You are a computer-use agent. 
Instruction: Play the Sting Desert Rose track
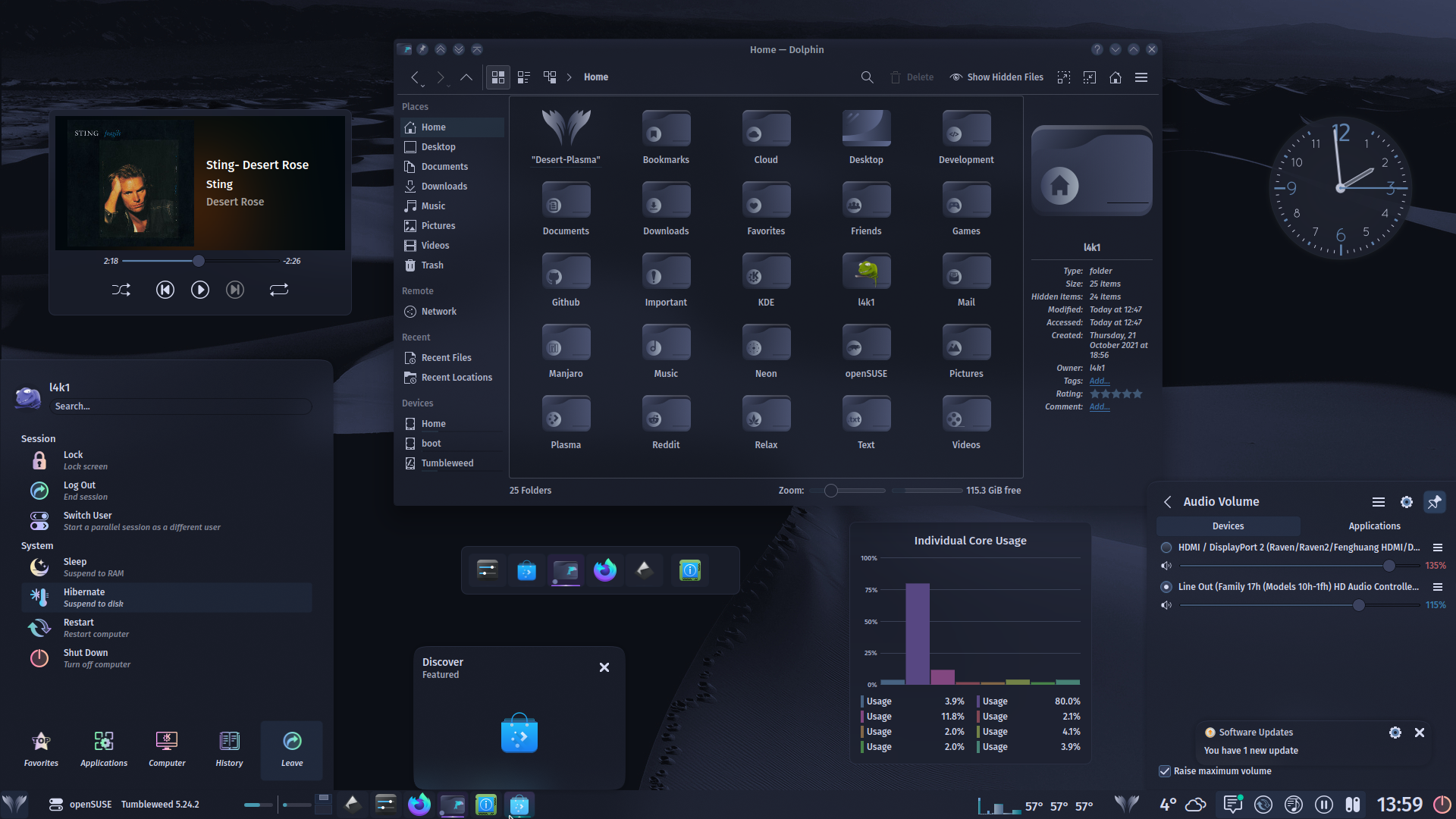tap(200, 290)
